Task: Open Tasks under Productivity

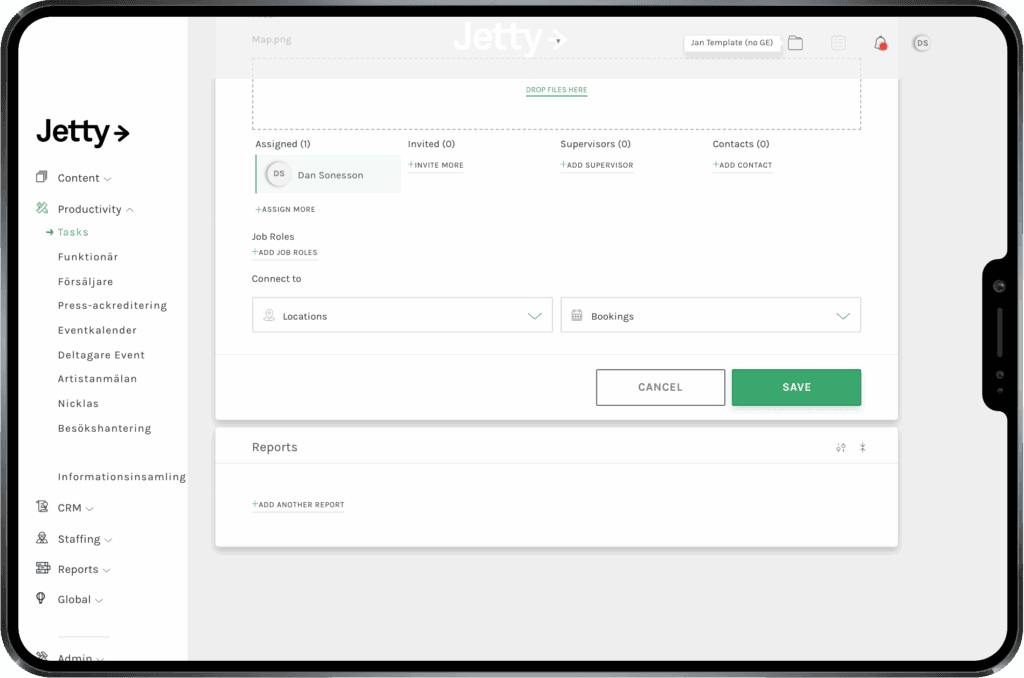Action: point(74,232)
